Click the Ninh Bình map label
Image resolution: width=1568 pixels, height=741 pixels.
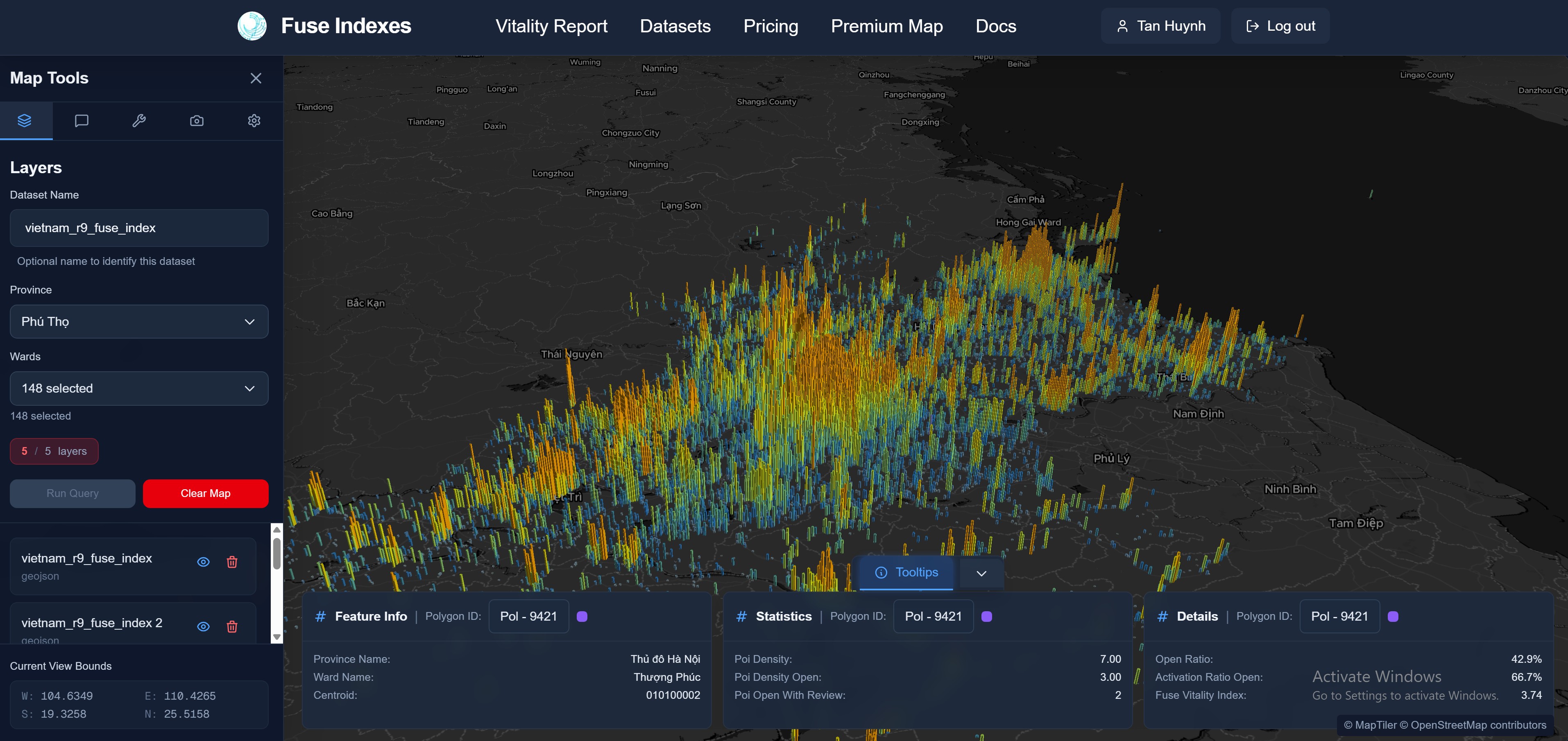(x=1290, y=489)
